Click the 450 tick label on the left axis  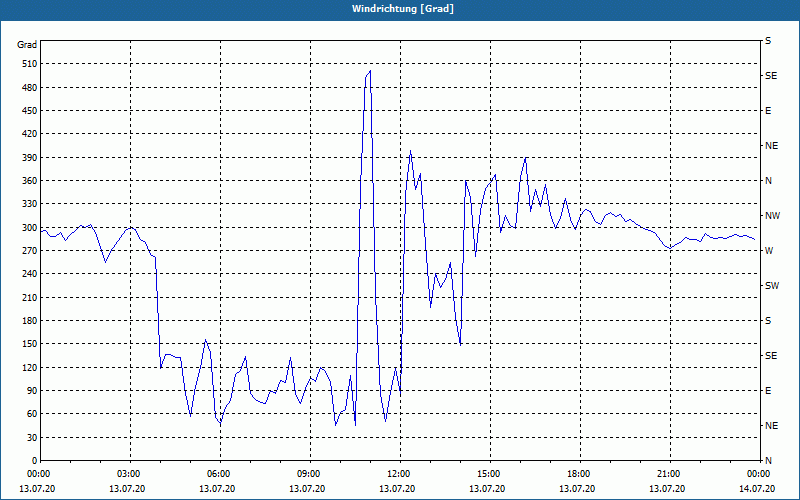[27, 111]
